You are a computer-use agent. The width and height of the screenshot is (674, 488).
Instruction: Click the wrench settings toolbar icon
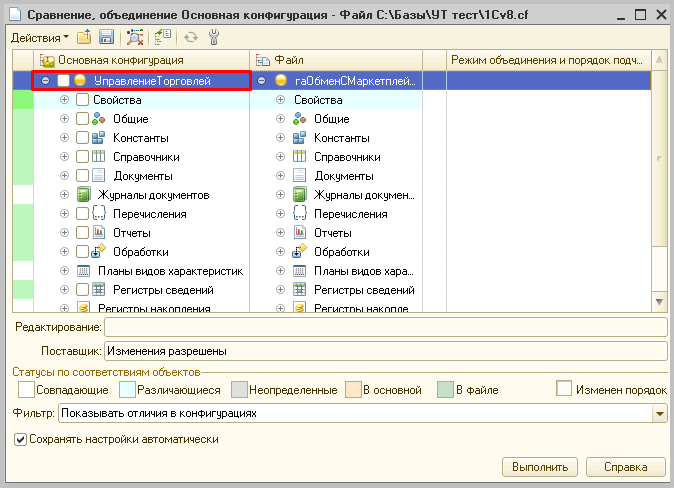[x=214, y=37]
